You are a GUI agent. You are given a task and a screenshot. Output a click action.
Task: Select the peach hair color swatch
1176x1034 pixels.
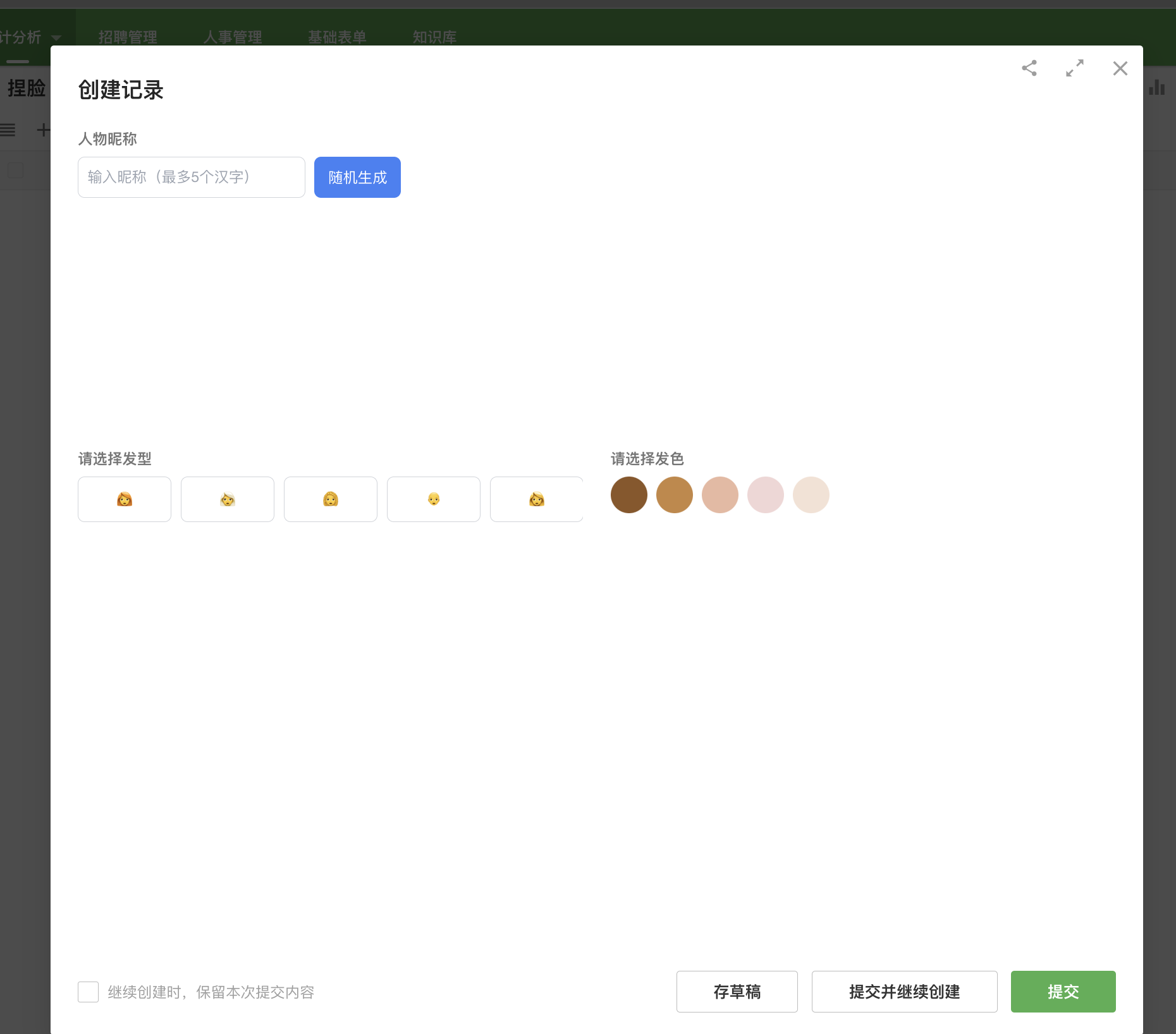click(x=720, y=495)
